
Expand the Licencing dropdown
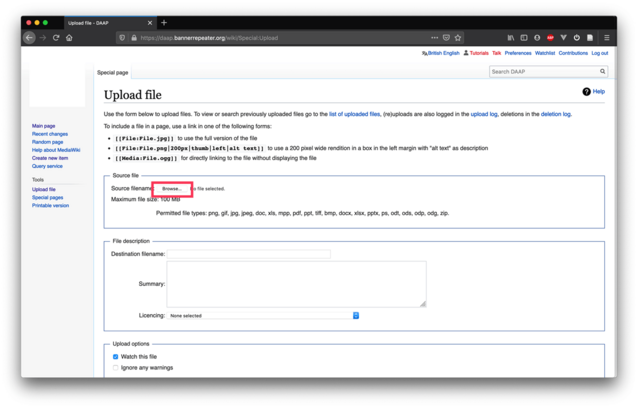pyautogui.click(x=262, y=315)
